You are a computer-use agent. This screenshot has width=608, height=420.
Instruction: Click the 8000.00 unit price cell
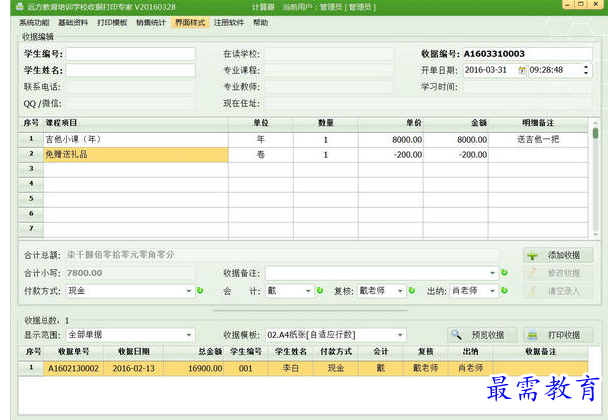pos(391,140)
